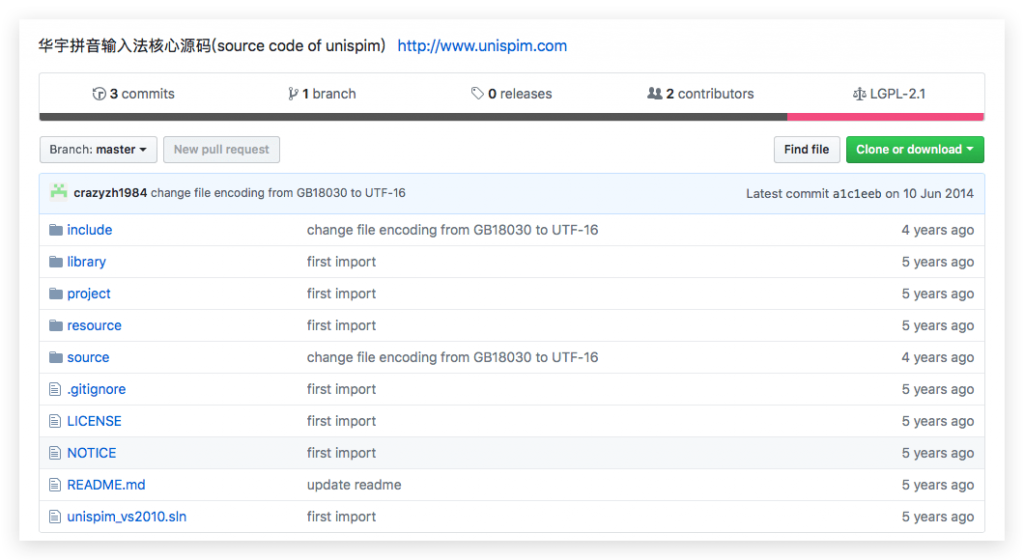1024x560 pixels.
Task: Open the source folder
Action: coord(88,357)
